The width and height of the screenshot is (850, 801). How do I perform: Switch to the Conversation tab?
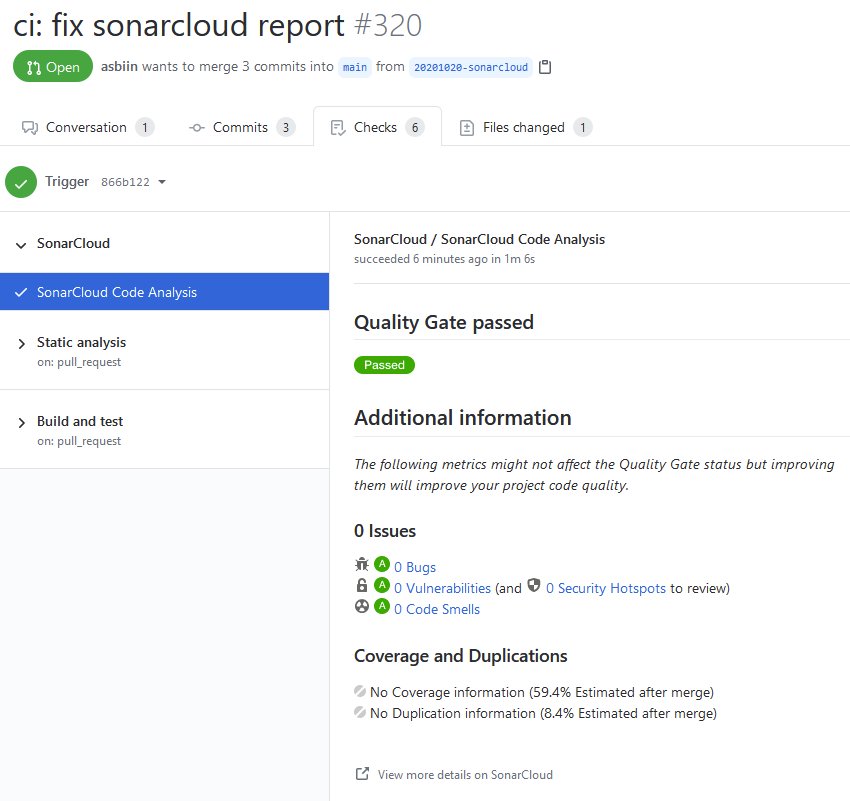pos(87,127)
